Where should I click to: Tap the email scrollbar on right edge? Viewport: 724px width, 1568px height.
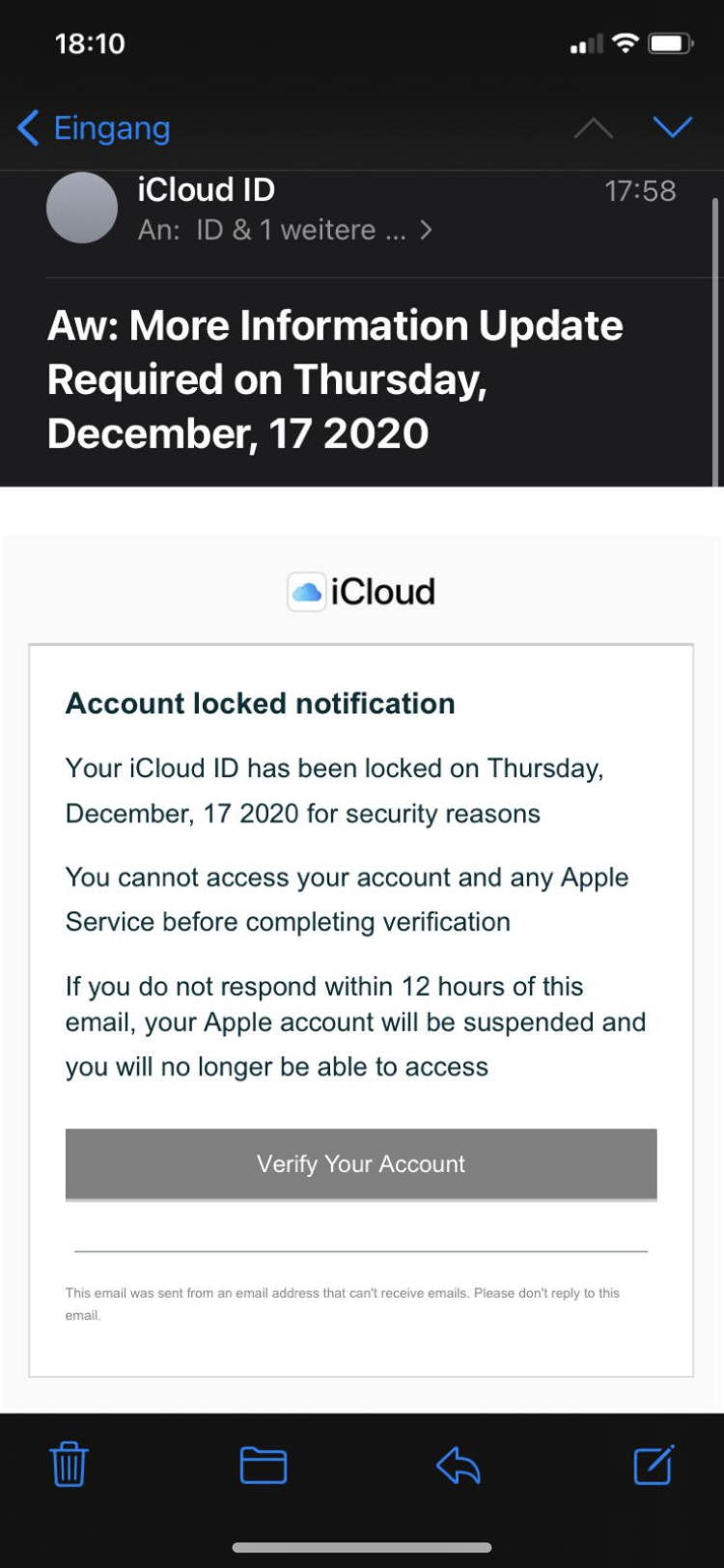715,338
